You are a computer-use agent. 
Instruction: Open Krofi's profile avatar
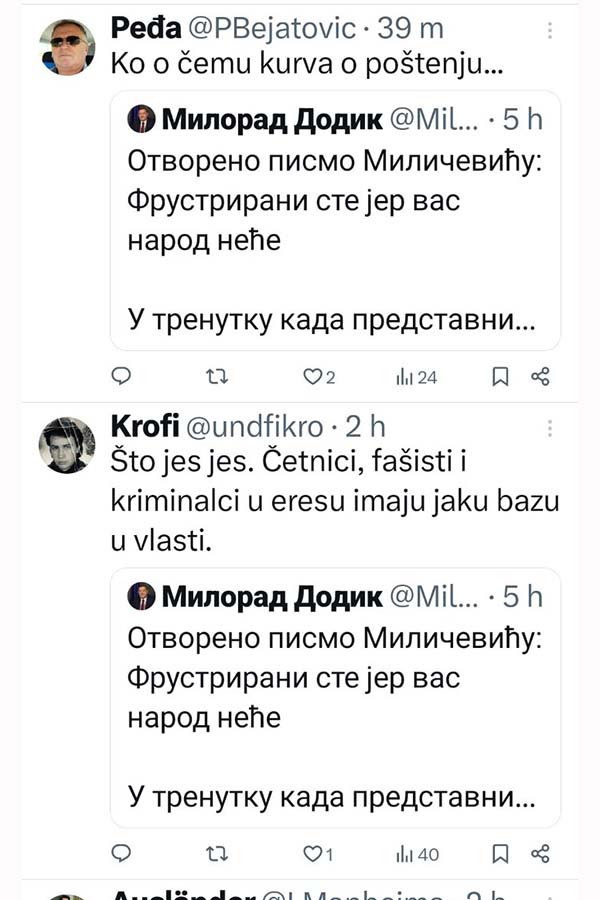pos(67,445)
